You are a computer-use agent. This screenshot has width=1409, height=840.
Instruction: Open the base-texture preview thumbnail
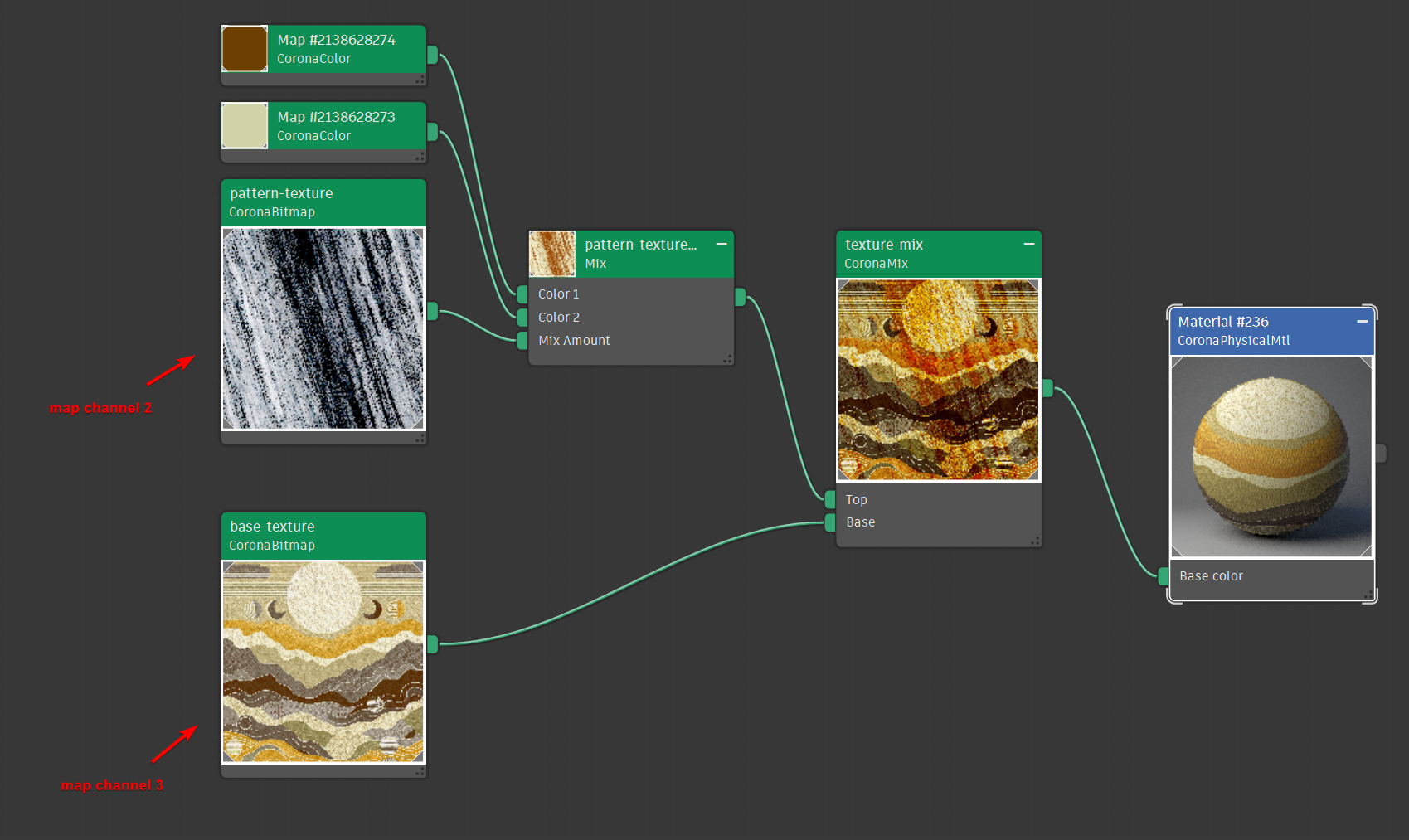(323, 661)
